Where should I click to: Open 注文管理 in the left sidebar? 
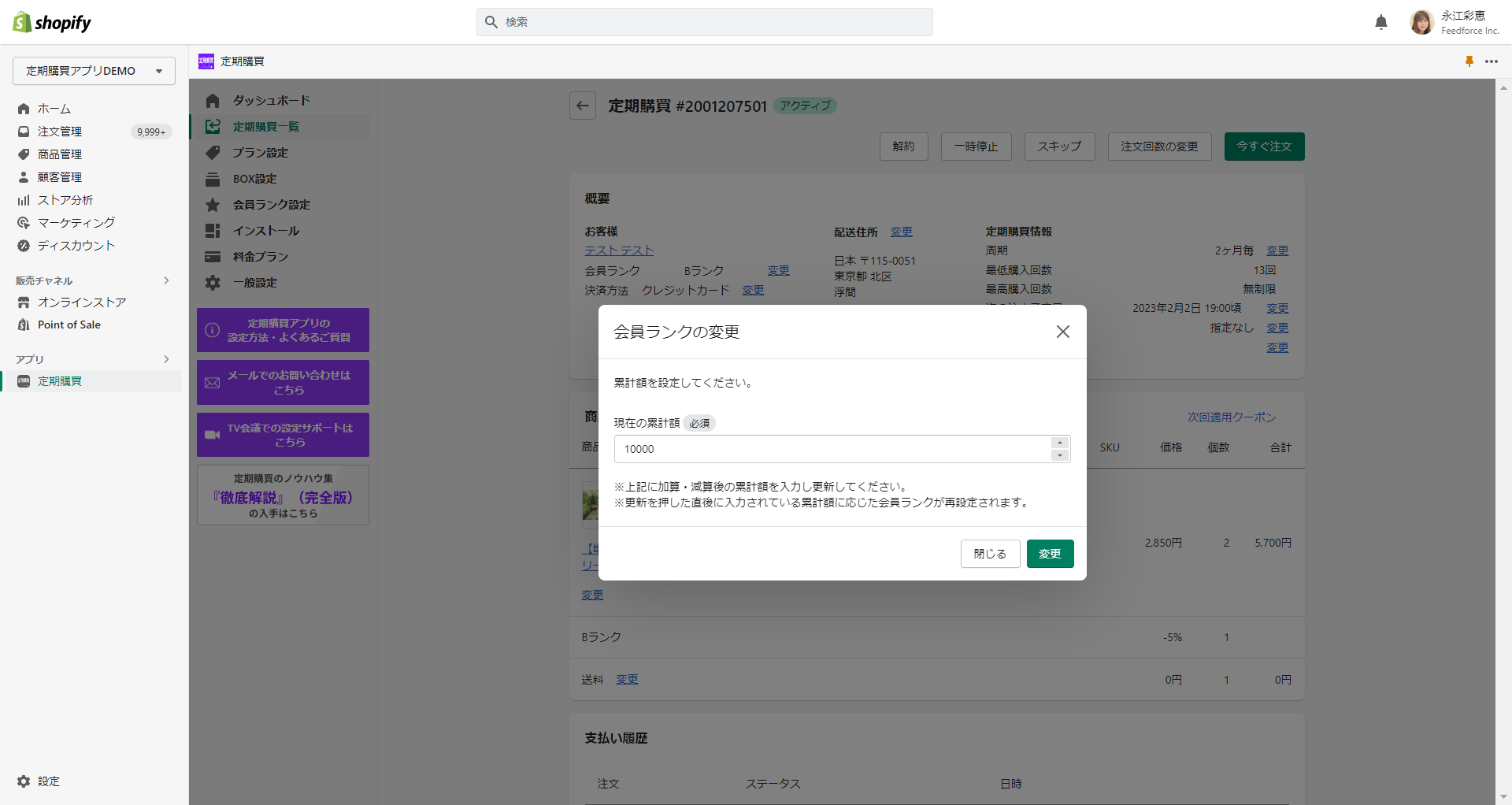[60, 132]
